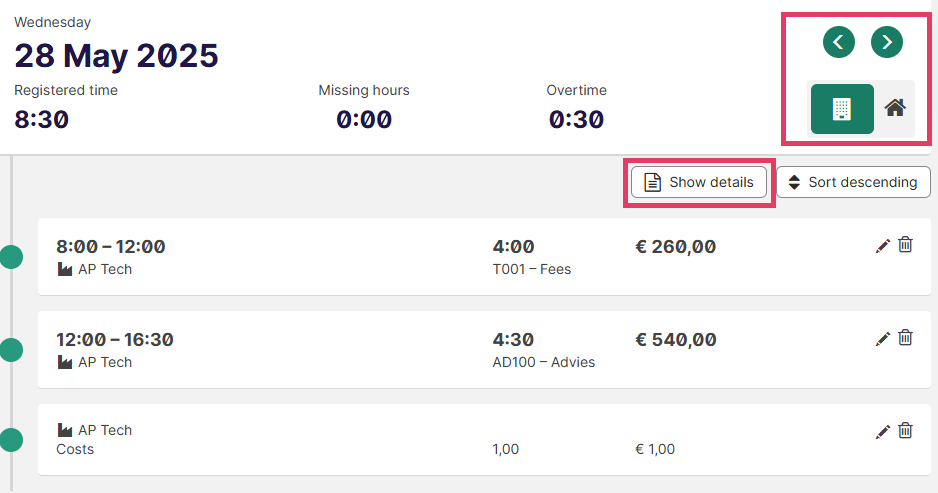The height and width of the screenshot is (493, 938).
Task: Click Sort descending button
Action: tap(854, 182)
